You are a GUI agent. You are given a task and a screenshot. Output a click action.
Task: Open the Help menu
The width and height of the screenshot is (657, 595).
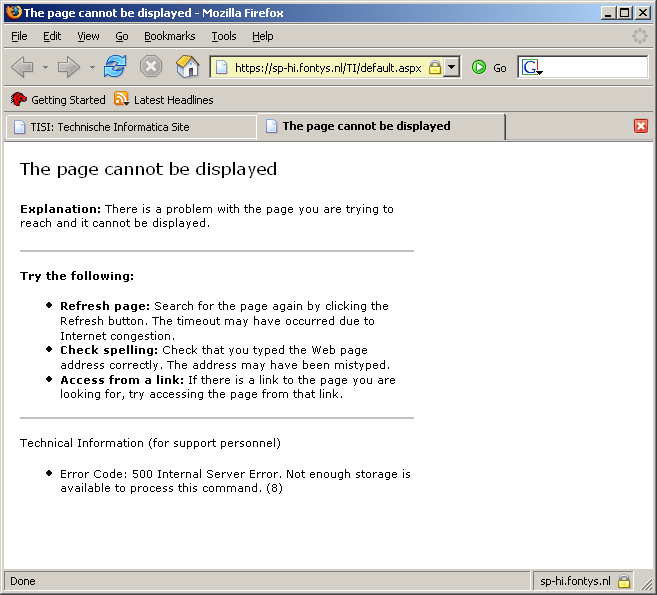pyautogui.click(x=263, y=36)
